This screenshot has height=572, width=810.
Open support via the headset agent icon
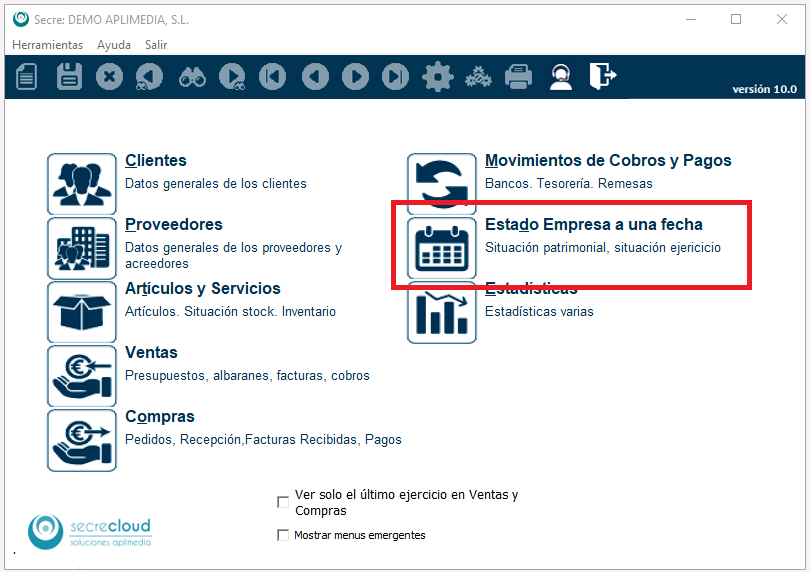pyautogui.click(x=561, y=76)
